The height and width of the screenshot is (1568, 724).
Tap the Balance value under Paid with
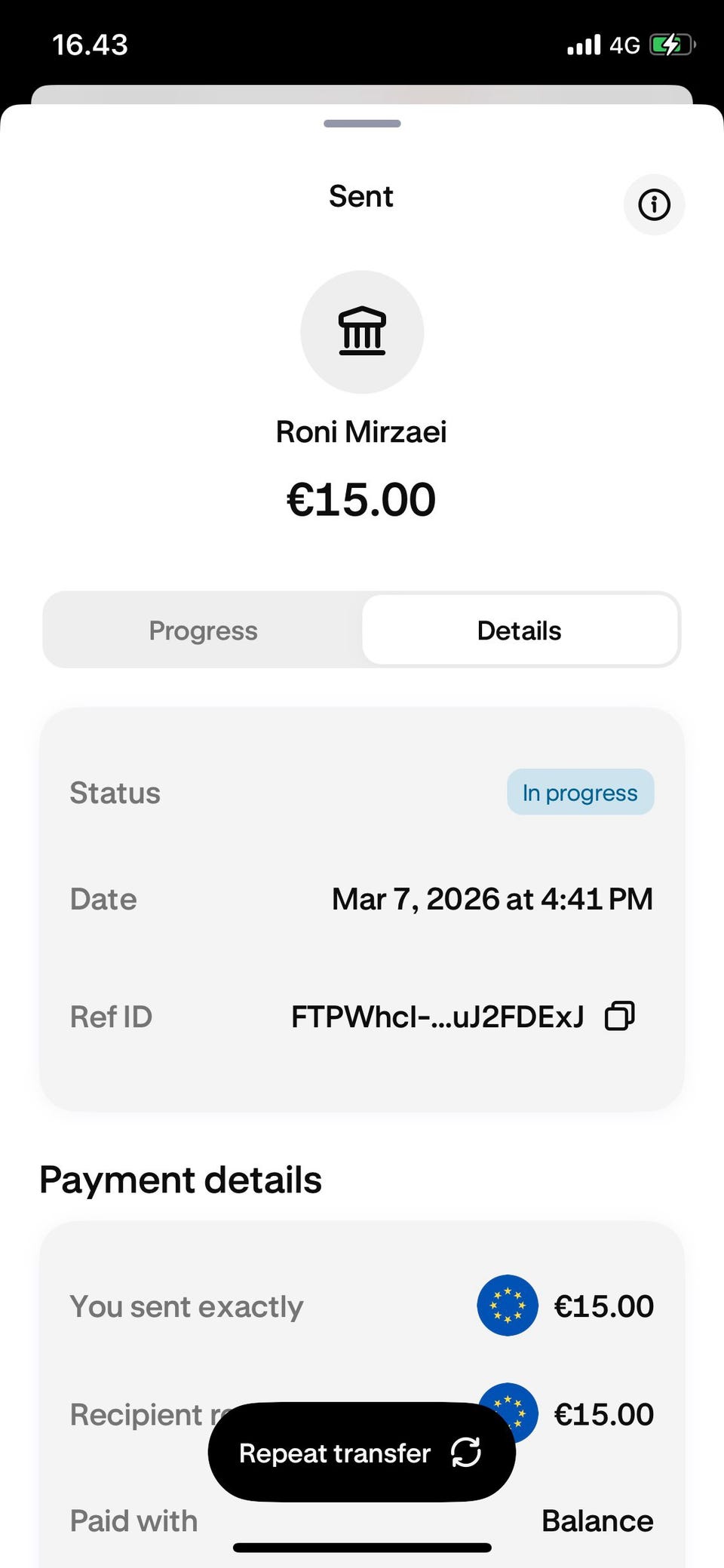coord(597,1520)
